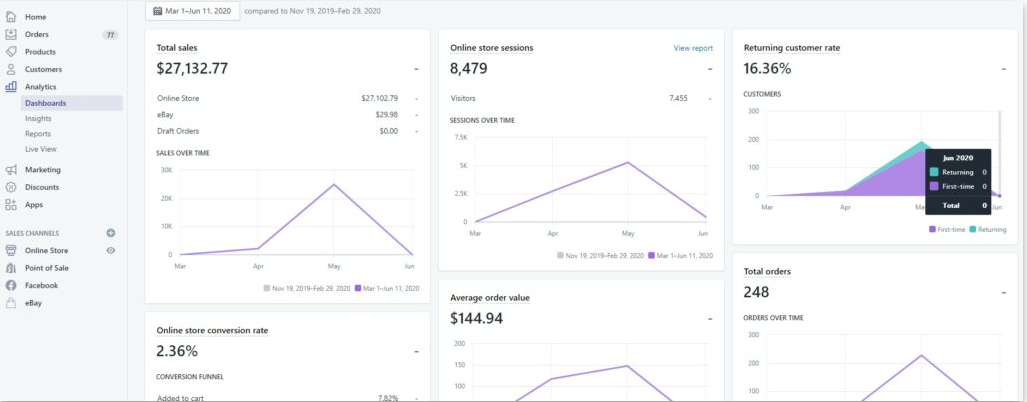Click the May peak on sales chart

coord(334,185)
